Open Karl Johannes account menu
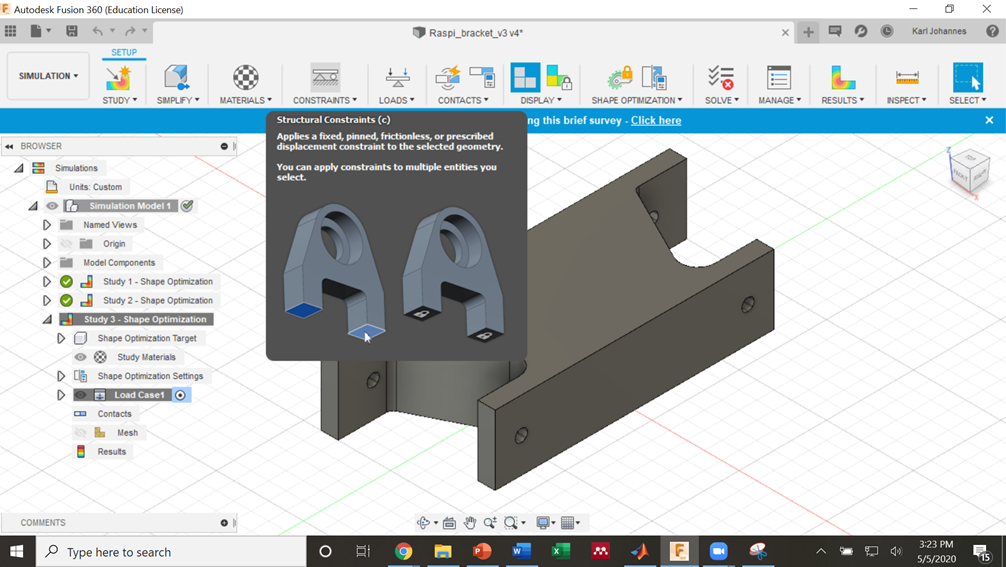Screen dimensions: 1006x567 coord(939,31)
